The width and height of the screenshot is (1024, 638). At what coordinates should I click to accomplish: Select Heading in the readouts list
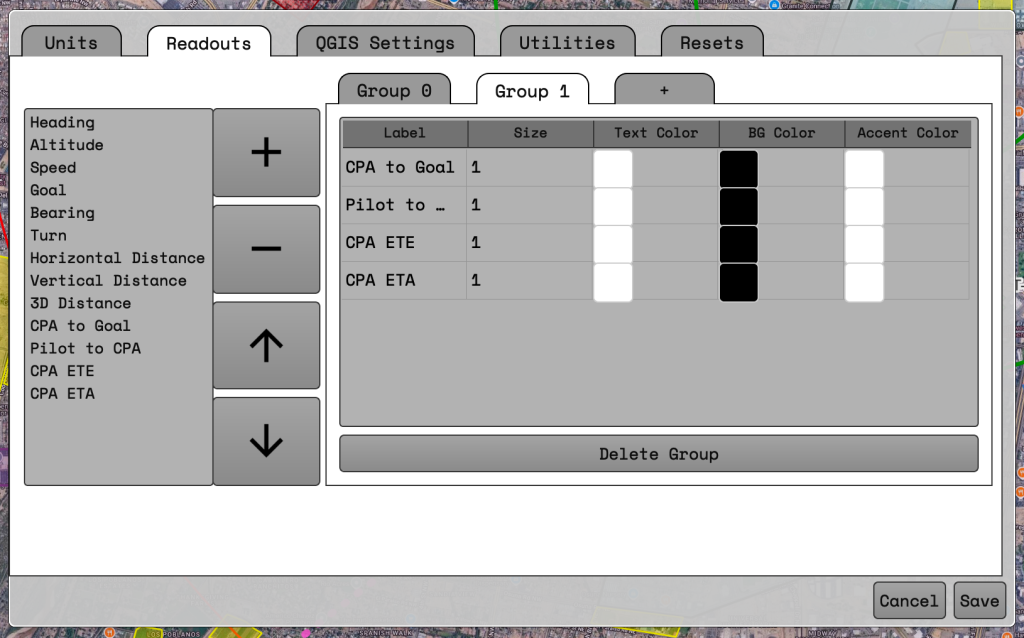(x=62, y=122)
